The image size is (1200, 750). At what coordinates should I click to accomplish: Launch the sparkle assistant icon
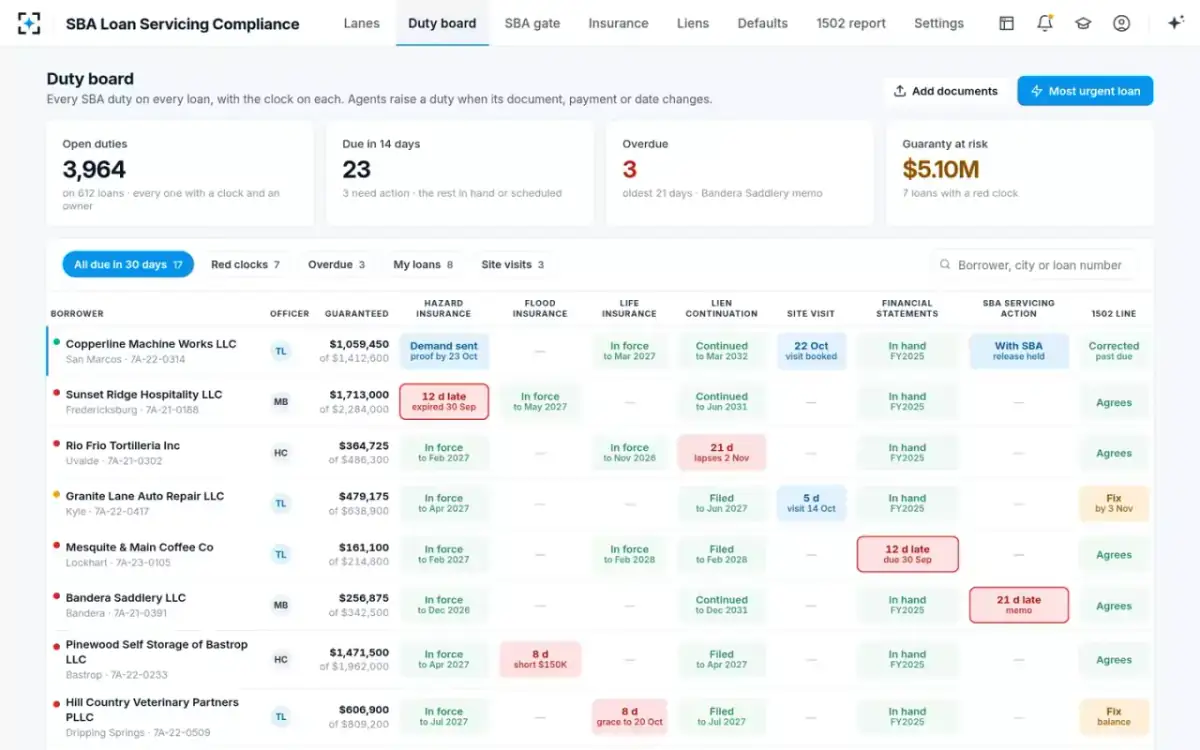pos(1176,23)
